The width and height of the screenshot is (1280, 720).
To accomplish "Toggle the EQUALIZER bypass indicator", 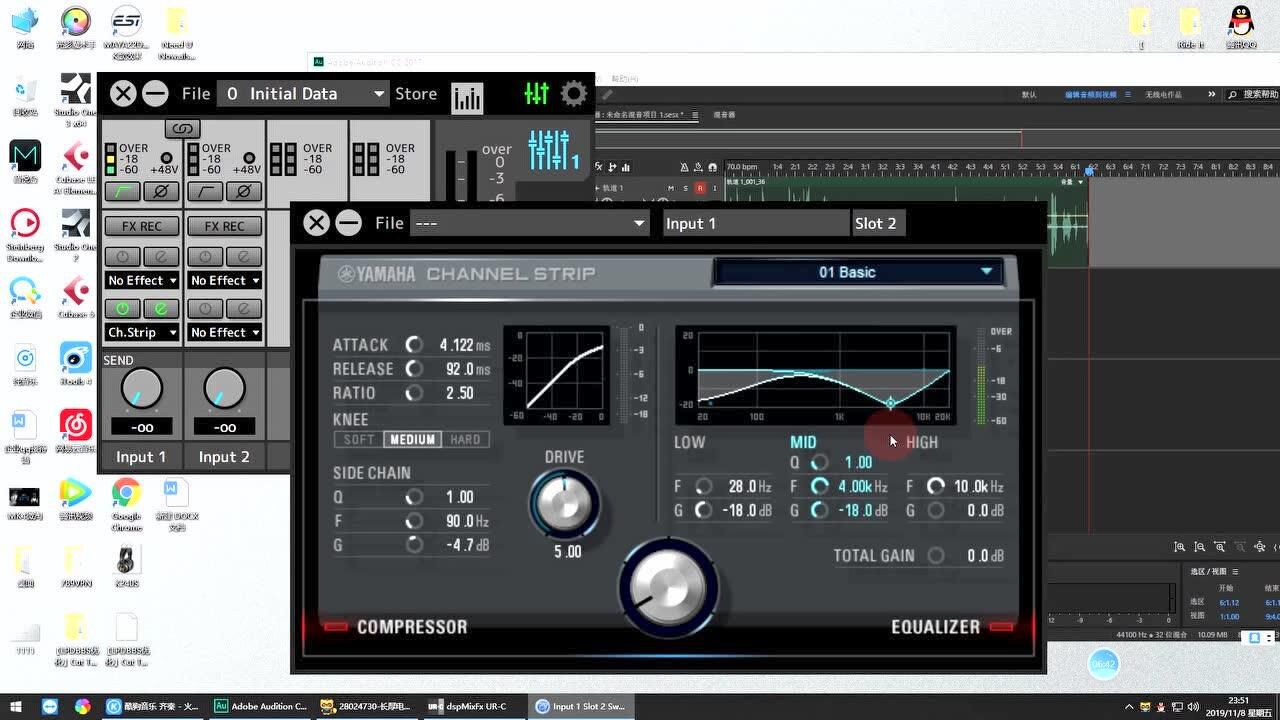I will tap(1001, 627).
